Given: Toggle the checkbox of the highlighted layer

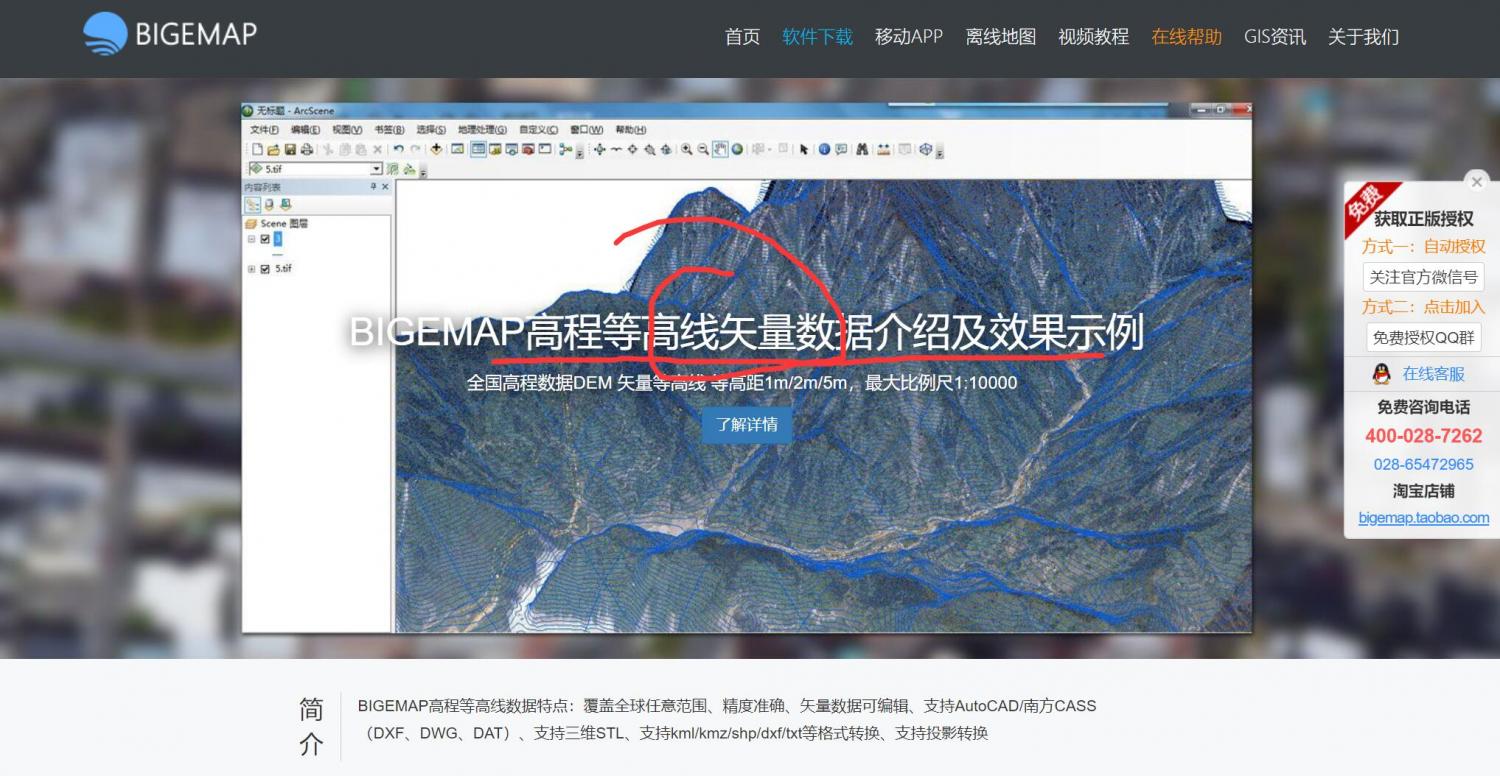Looking at the screenshot, I should (265, 239).
